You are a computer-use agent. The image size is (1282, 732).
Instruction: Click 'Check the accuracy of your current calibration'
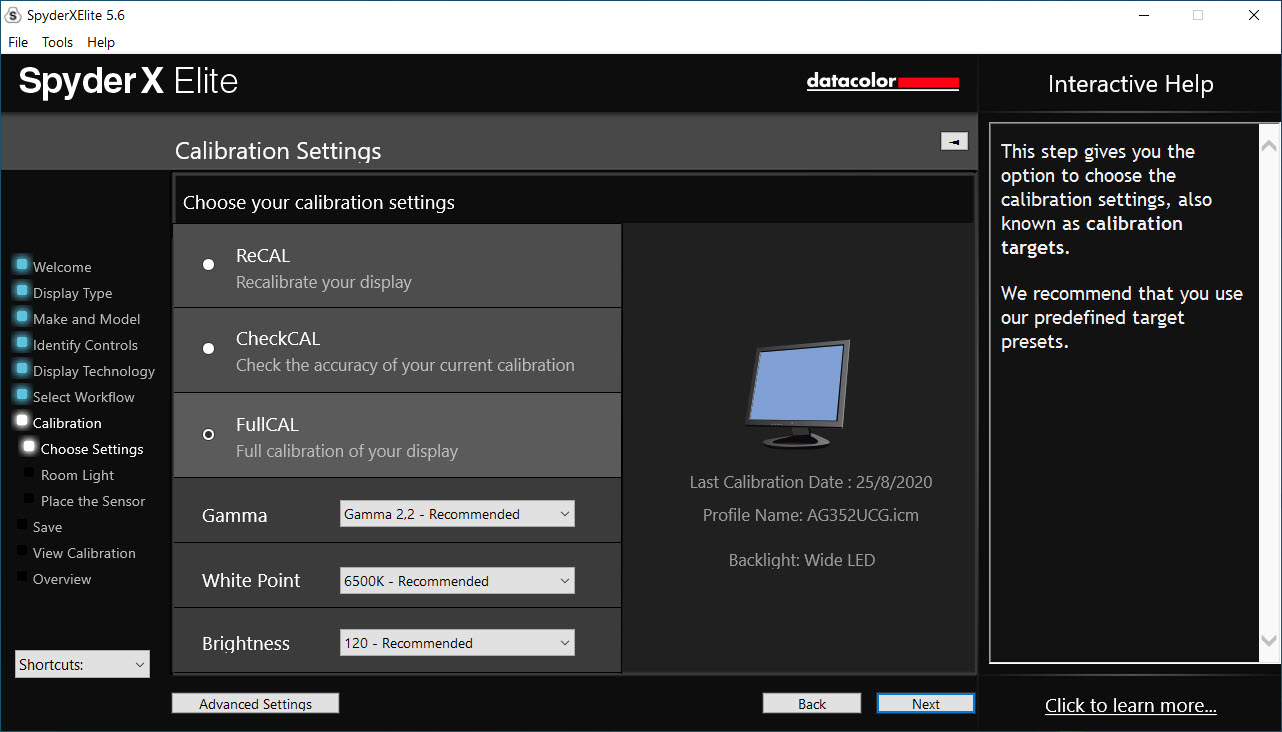(x=405, y=365)
